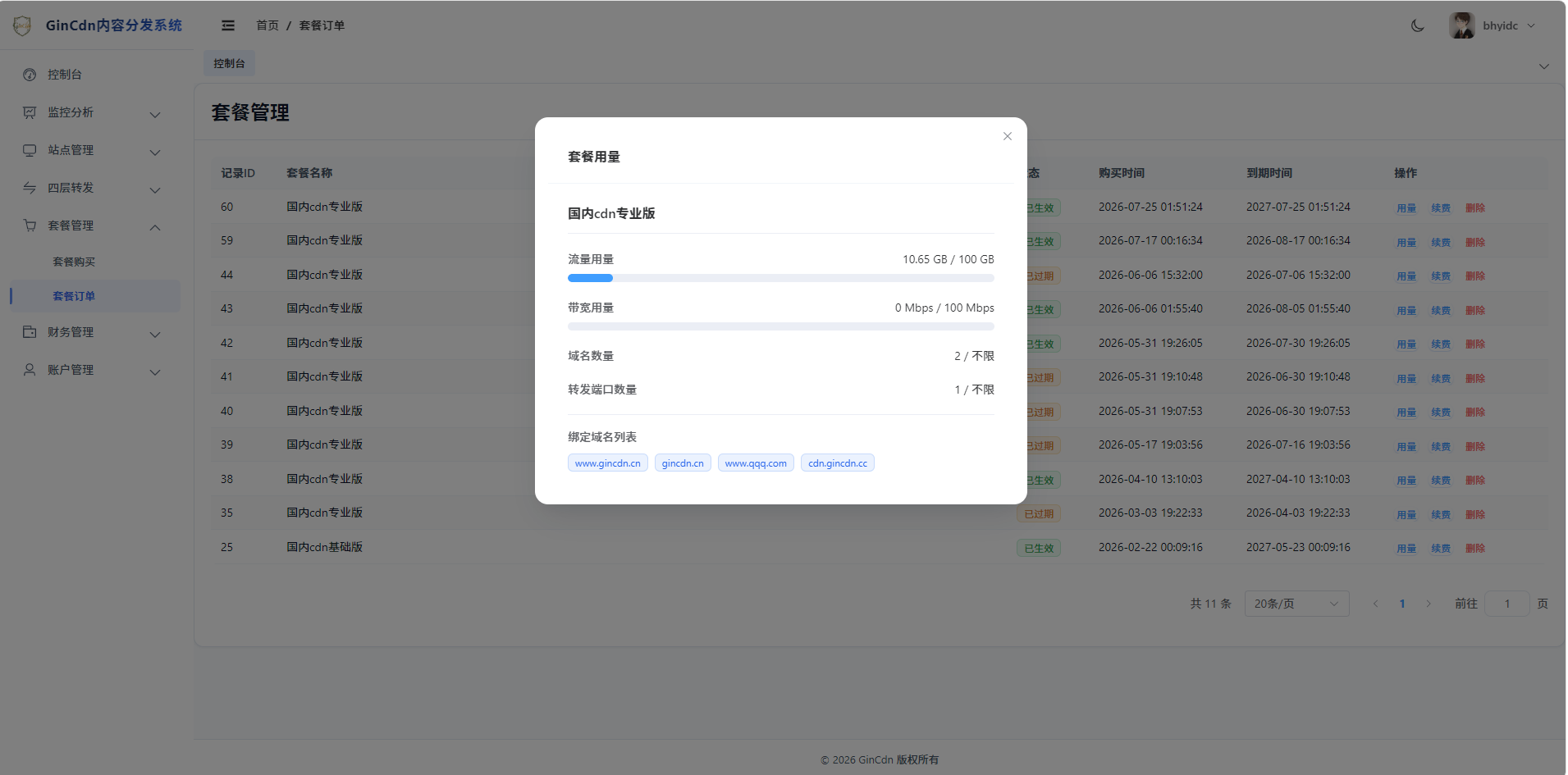Click the 财务管理 folder icon
Image resolution: width=1568 pixels, height=775 pixels.
click(30, 332)
